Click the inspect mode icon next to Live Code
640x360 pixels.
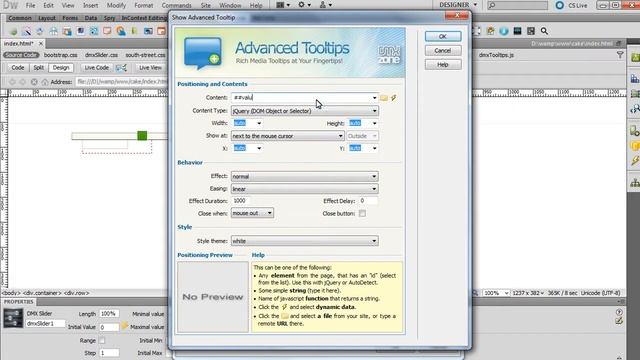(121, 68)
